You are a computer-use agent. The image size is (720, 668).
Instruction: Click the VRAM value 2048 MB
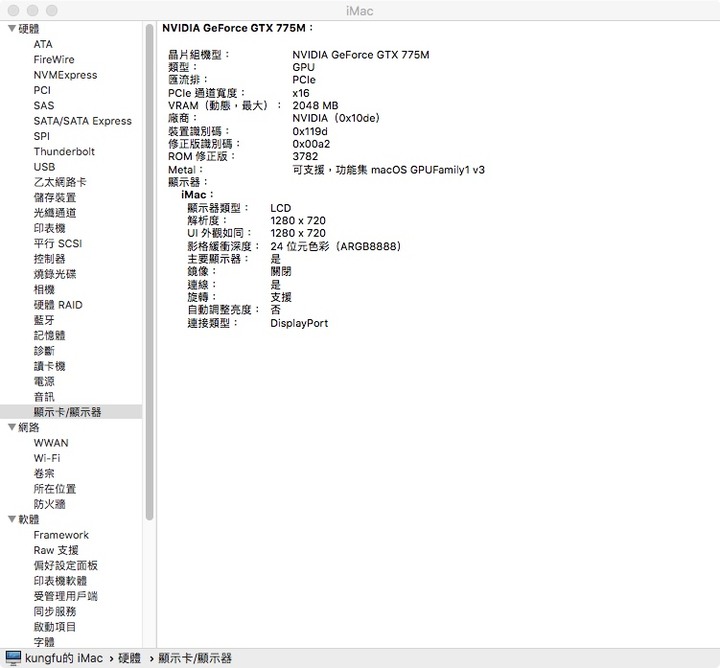315,105
